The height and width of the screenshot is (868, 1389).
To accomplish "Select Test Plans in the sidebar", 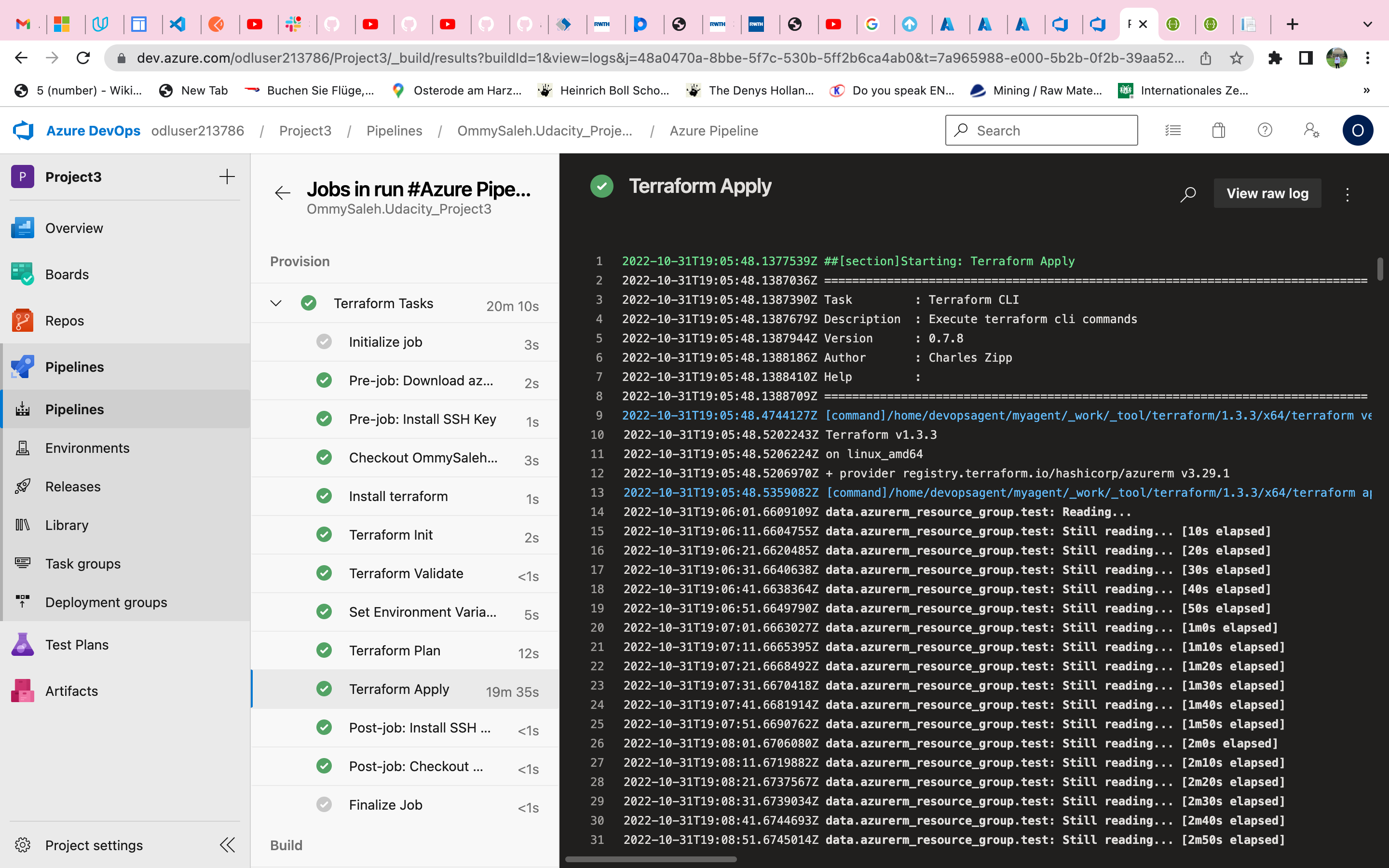I will pos(76,644).
